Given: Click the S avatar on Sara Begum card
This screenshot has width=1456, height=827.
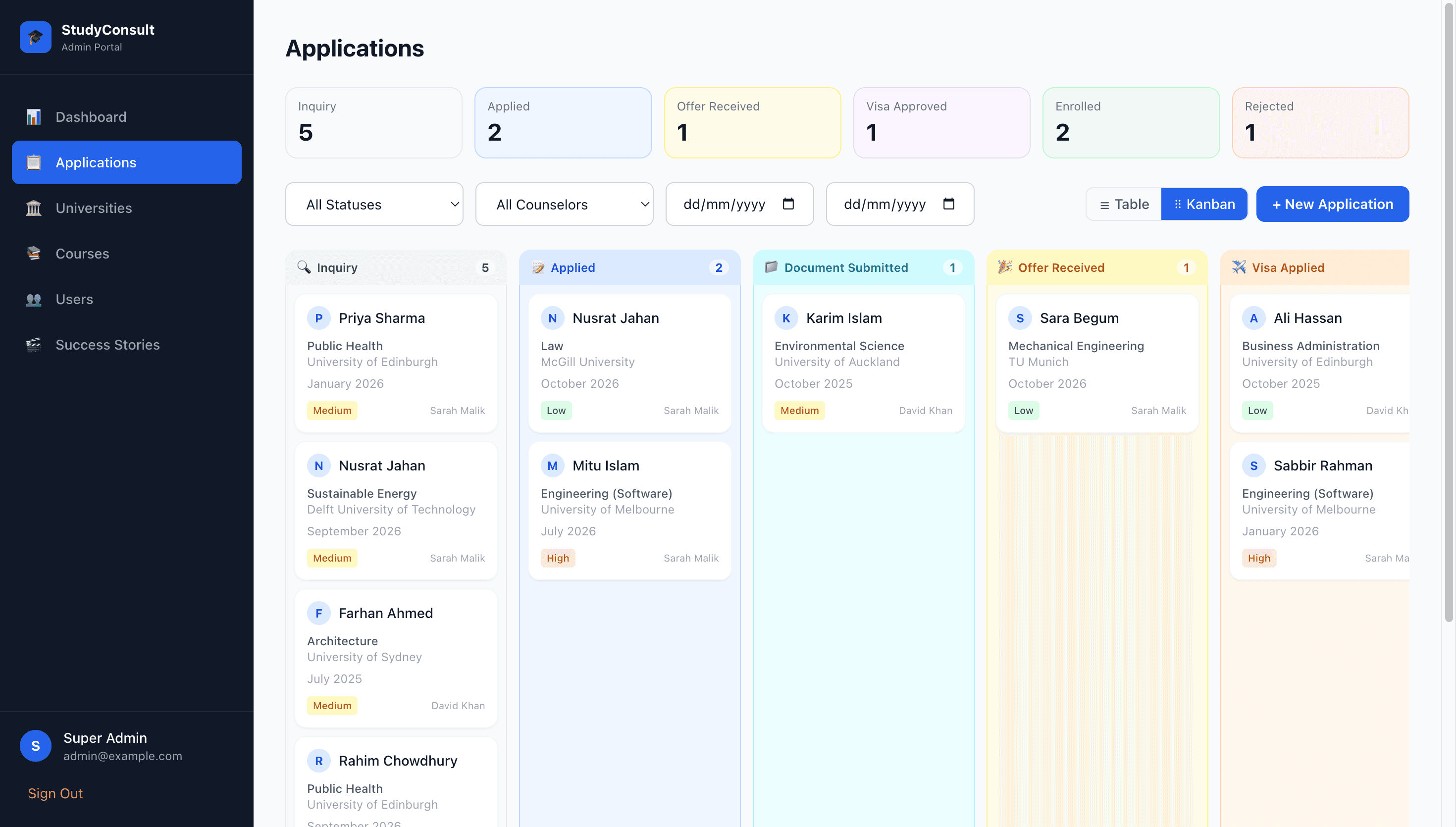Looking at the screenshot, I should click(x=1020, y=318).
